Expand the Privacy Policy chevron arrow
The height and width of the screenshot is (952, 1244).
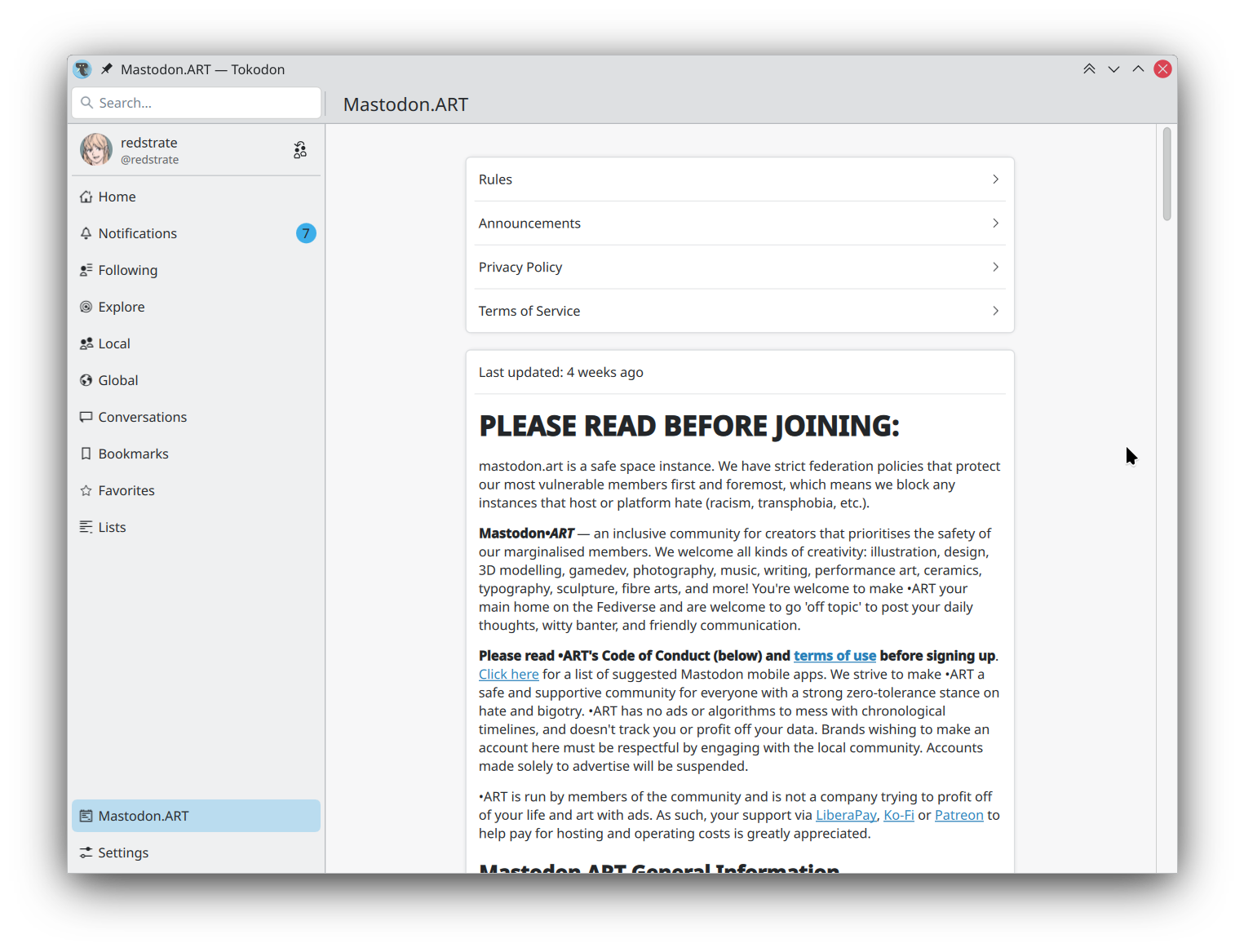click(x=995, y=268)
